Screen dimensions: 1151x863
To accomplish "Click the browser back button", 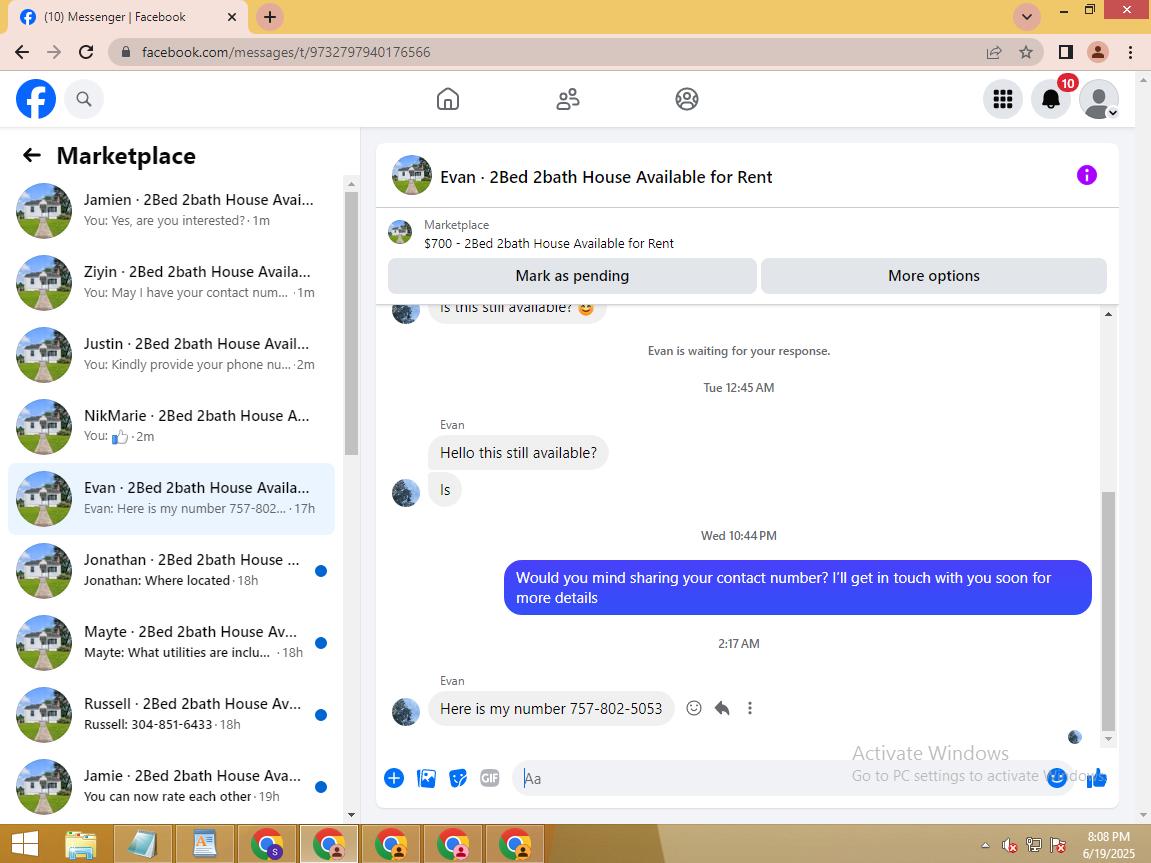I will click(22, 52).
